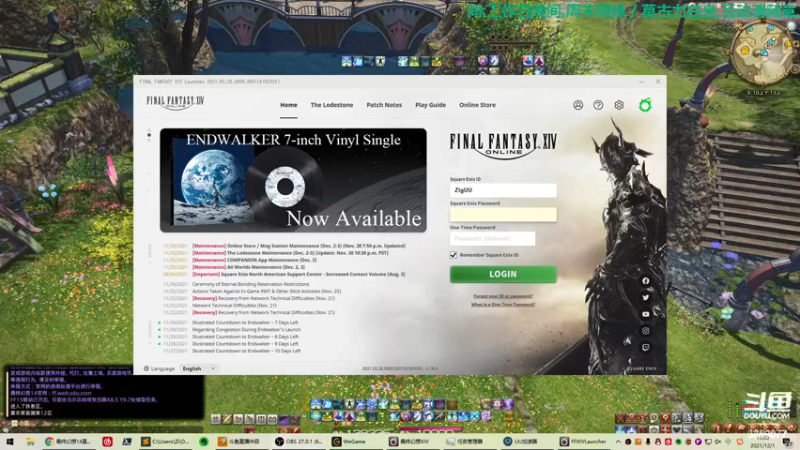Expand the Language dropdown set to English
800x450 pixels.
198,368
